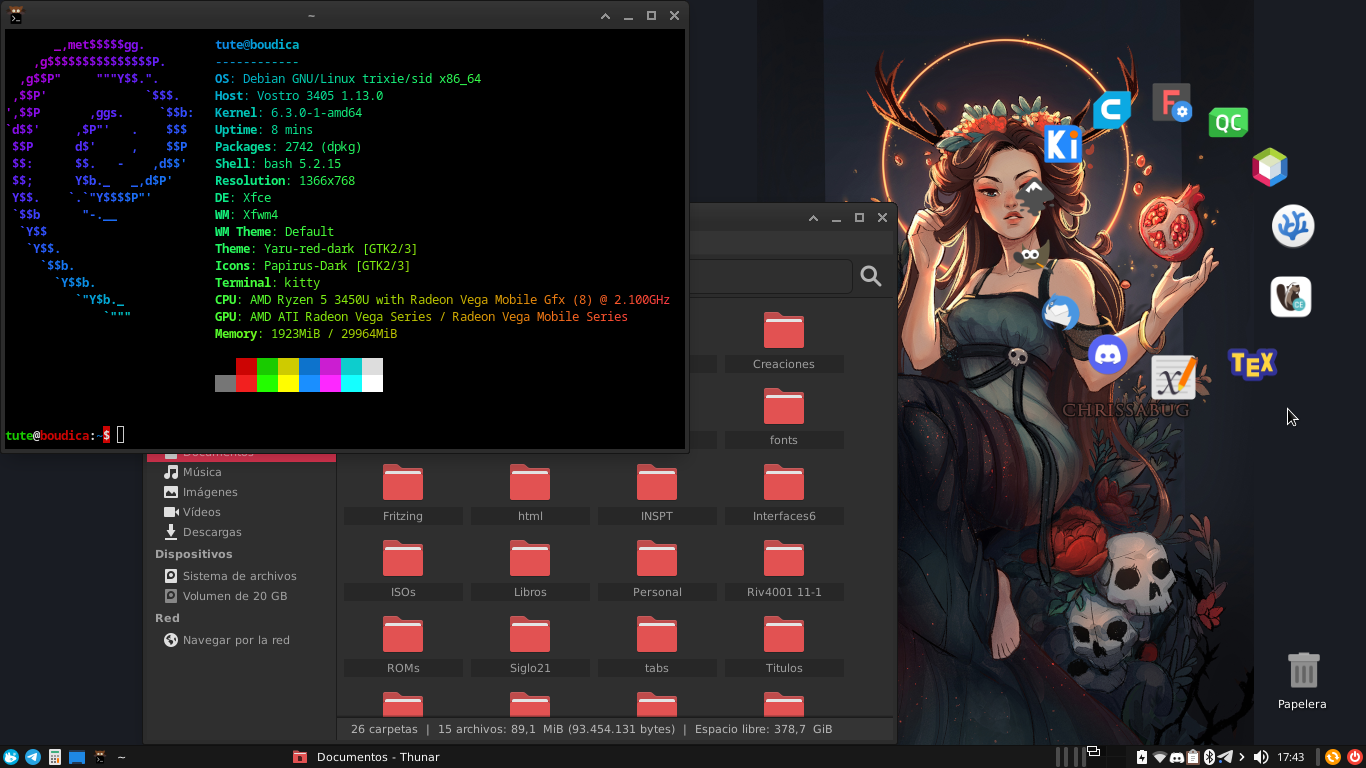Select the Siglo21 folder
1366x768 pixels.
pos(530,646)
